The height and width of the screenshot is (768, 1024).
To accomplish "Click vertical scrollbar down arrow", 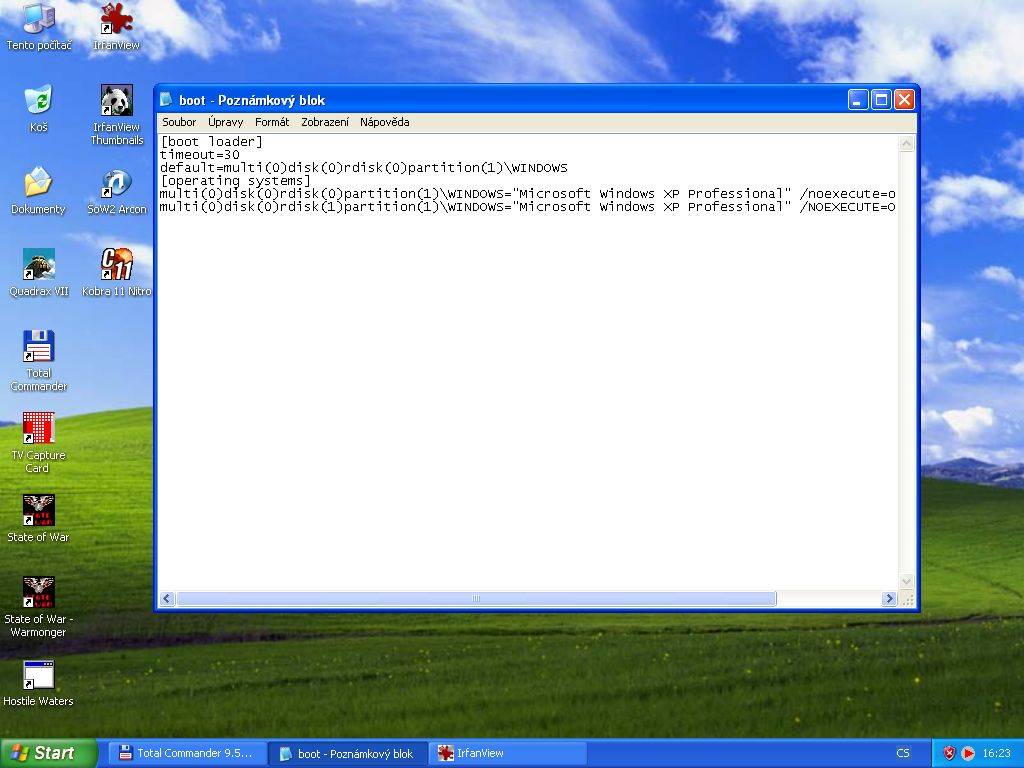I will [906, 581].
